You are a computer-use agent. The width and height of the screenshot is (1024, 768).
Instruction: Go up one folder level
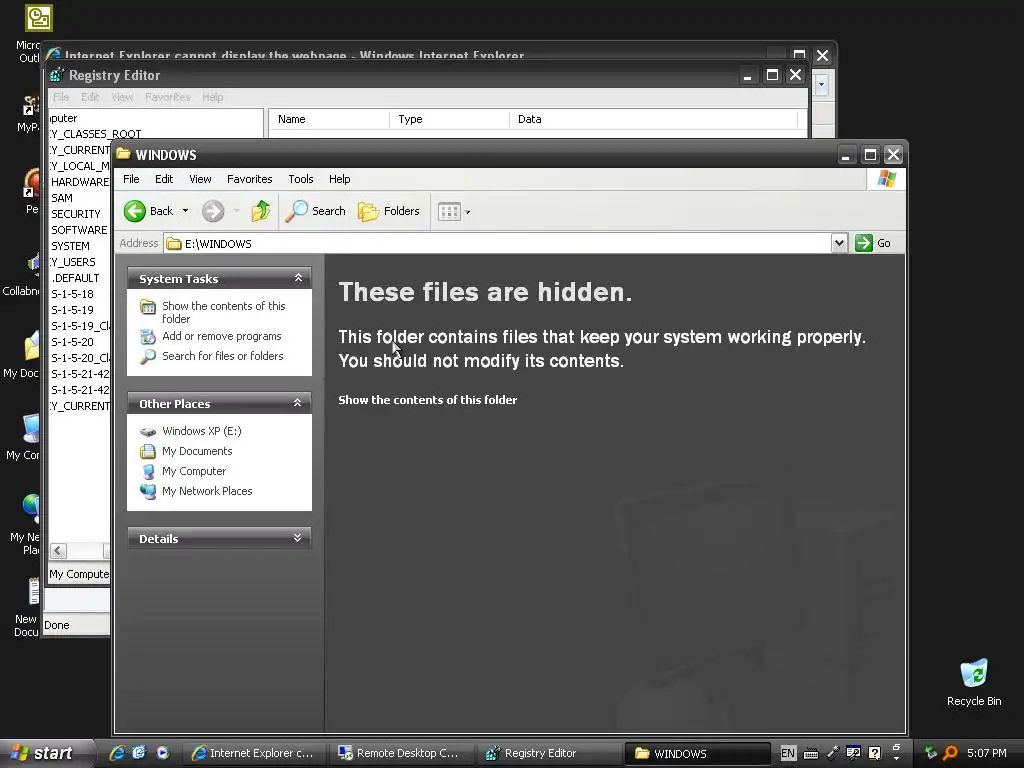(261, 211)
